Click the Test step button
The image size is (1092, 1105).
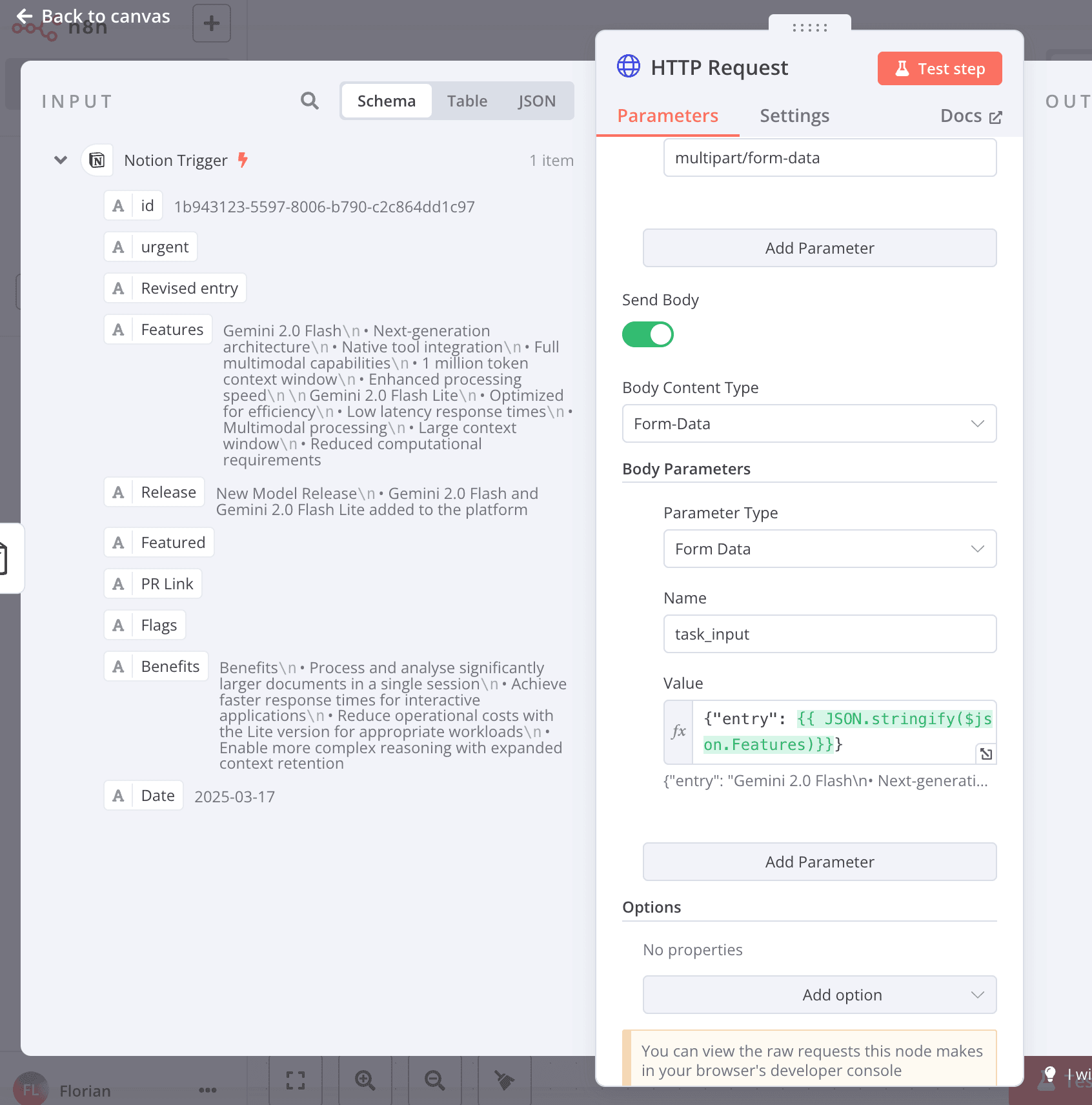(x=940, y=68)
